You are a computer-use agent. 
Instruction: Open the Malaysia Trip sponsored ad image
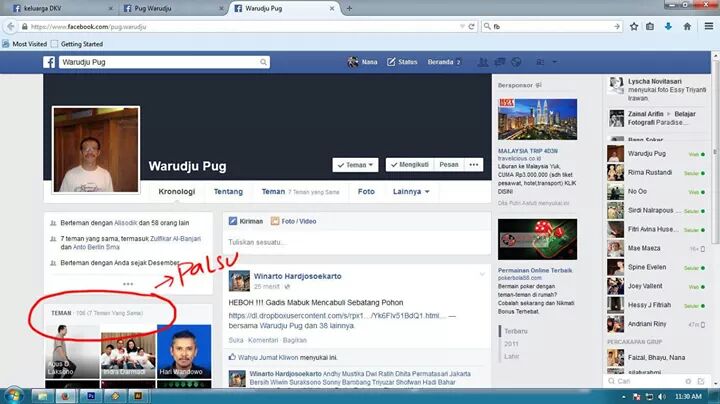[x=537, y=119]
